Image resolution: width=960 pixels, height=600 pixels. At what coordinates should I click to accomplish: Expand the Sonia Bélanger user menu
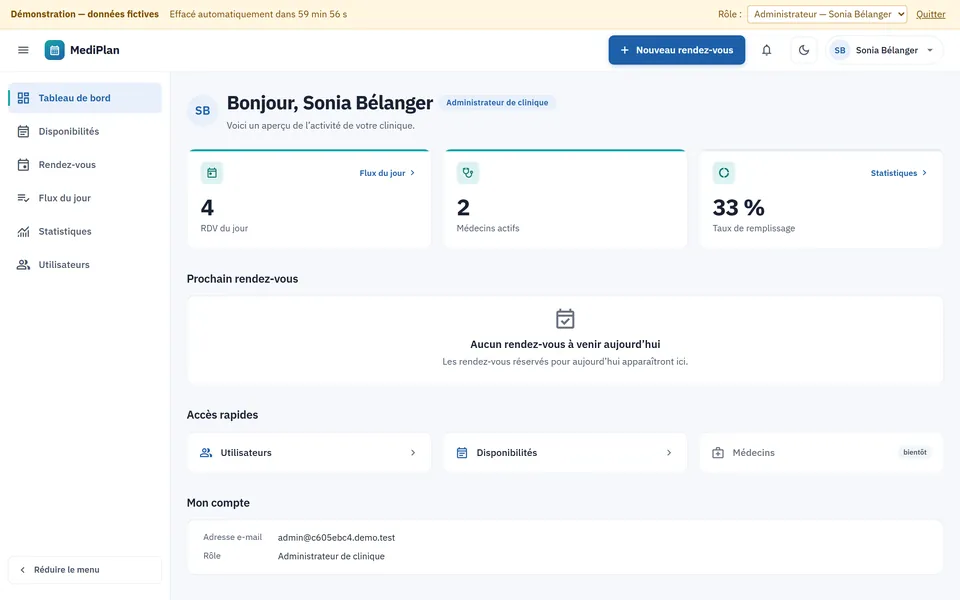coord(885,50)
